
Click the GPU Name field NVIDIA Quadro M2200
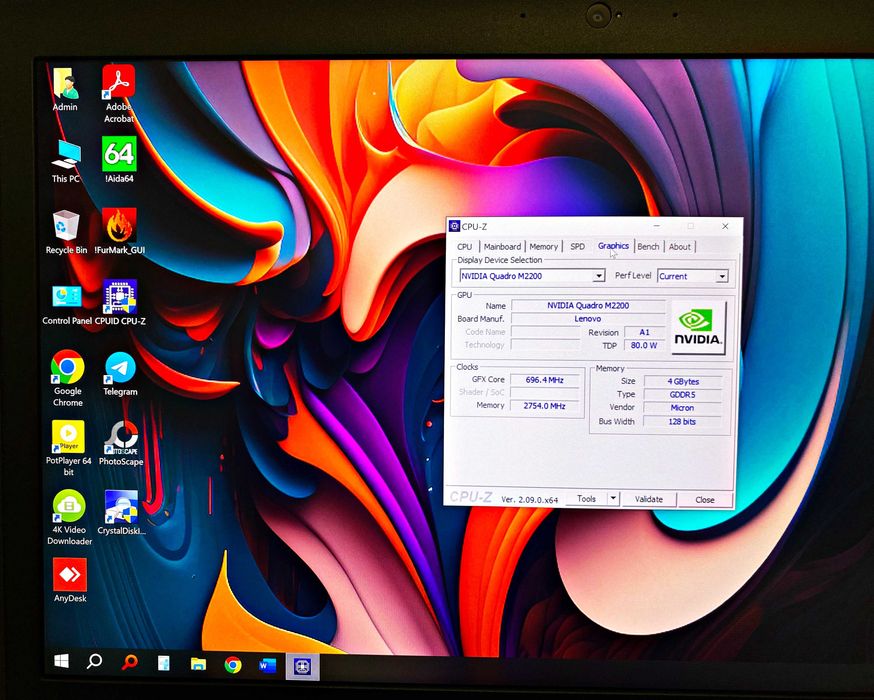click(588, 305)
